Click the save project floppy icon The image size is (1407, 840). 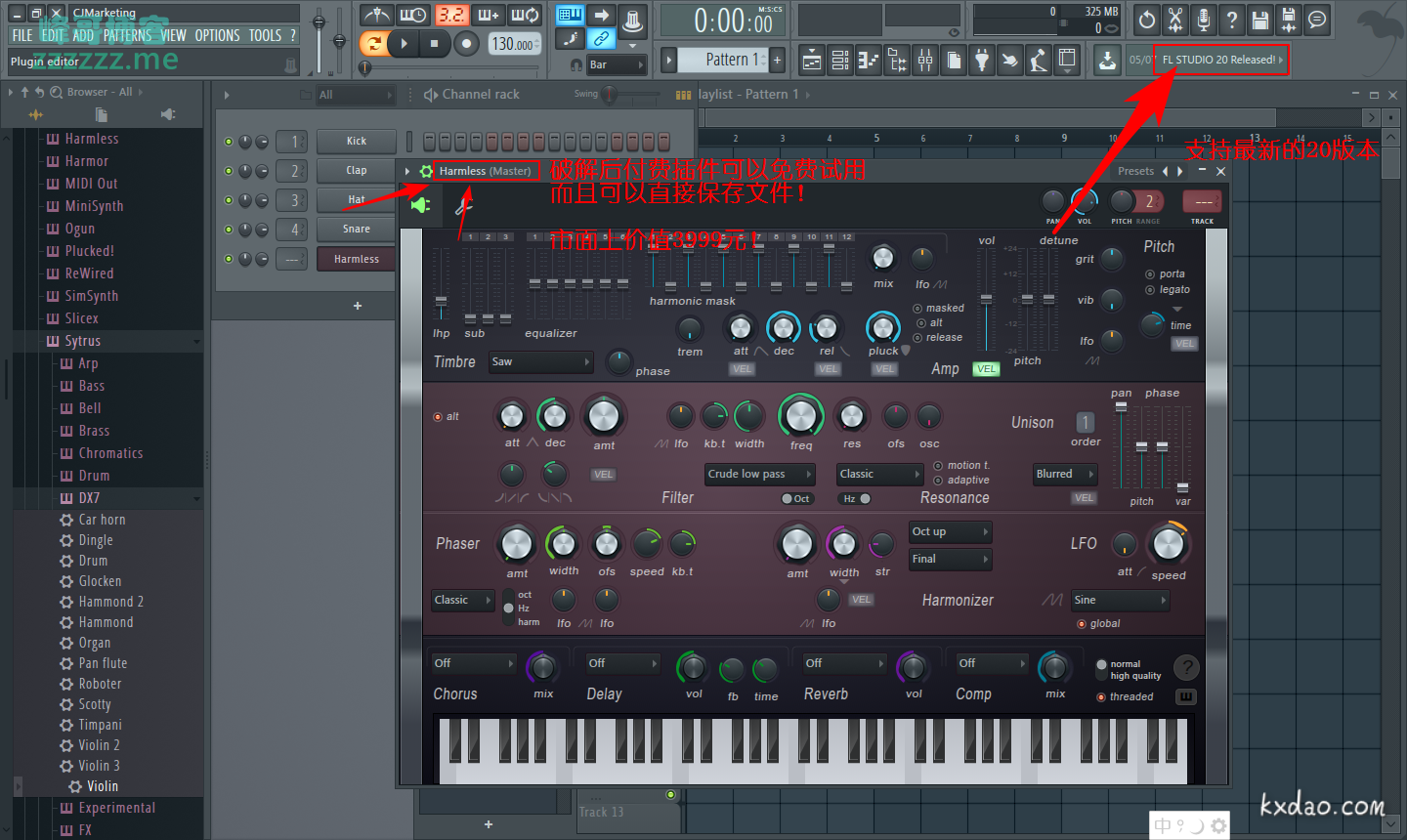click(1260, 19)
